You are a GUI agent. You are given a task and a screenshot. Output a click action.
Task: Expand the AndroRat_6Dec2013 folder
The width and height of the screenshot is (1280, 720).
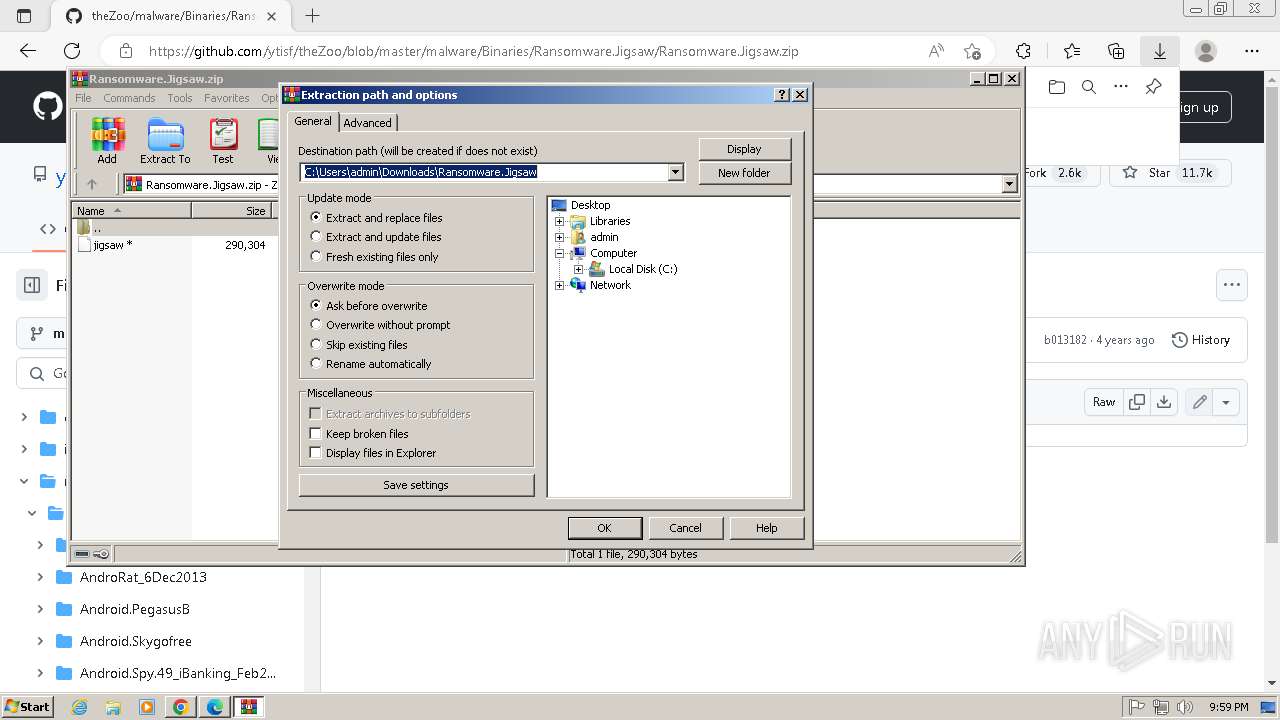[40, 577]
